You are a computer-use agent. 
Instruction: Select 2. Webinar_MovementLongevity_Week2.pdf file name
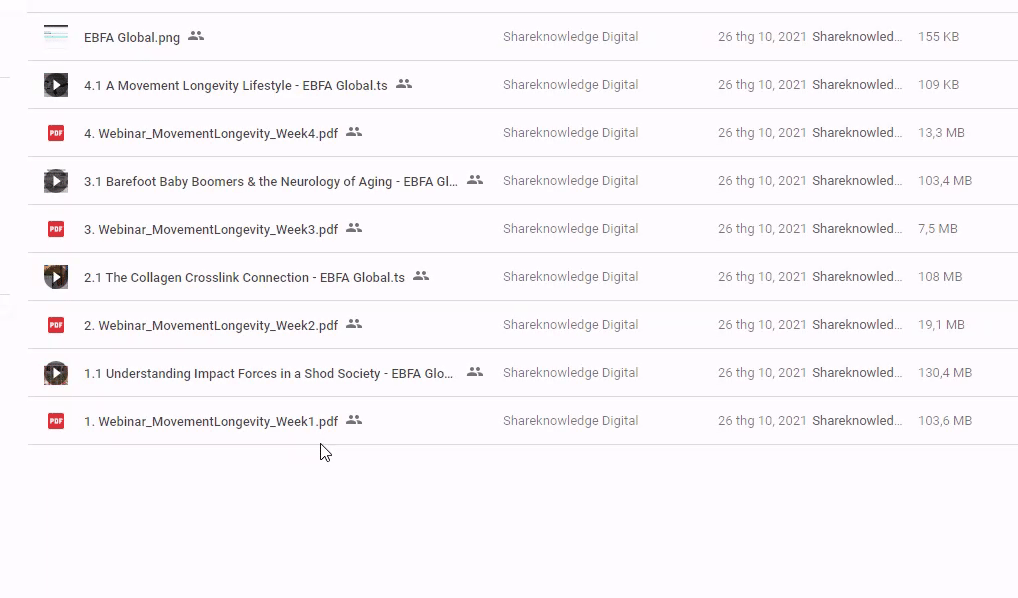[x=211, y=325]
